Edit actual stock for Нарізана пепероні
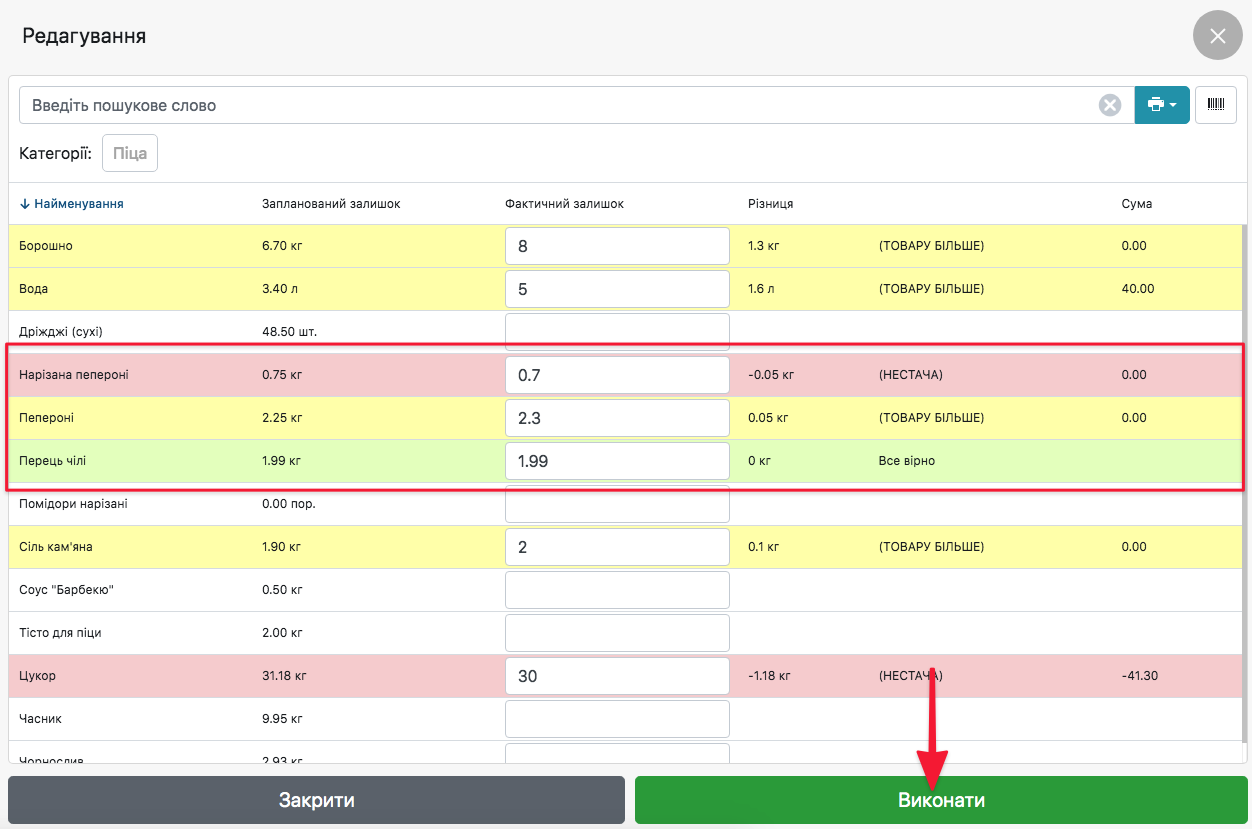 click(x=617, y=375)
